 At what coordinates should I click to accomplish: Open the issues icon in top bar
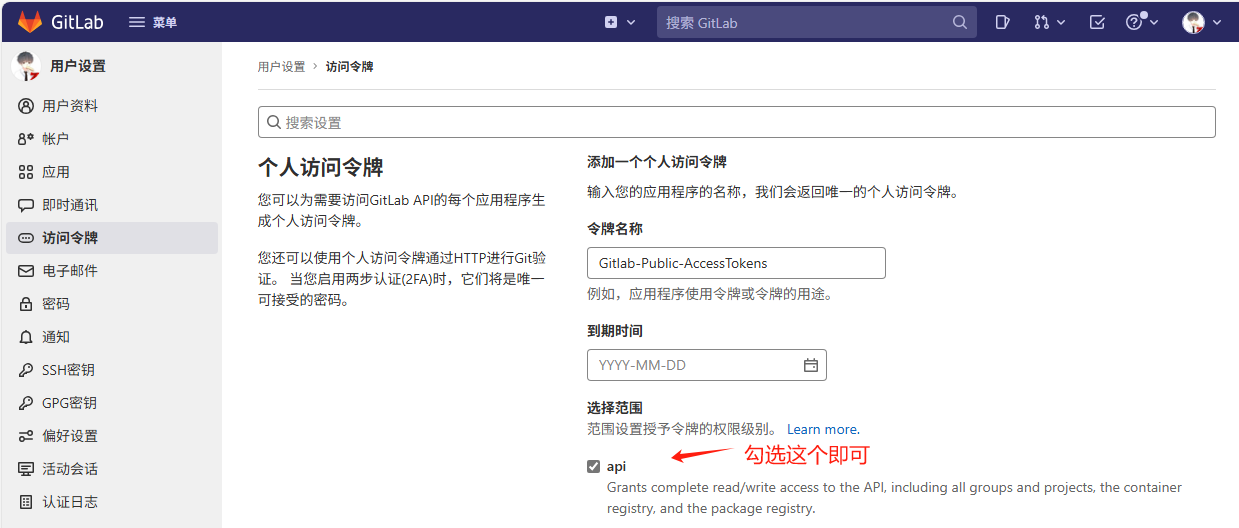[1003, 22]
